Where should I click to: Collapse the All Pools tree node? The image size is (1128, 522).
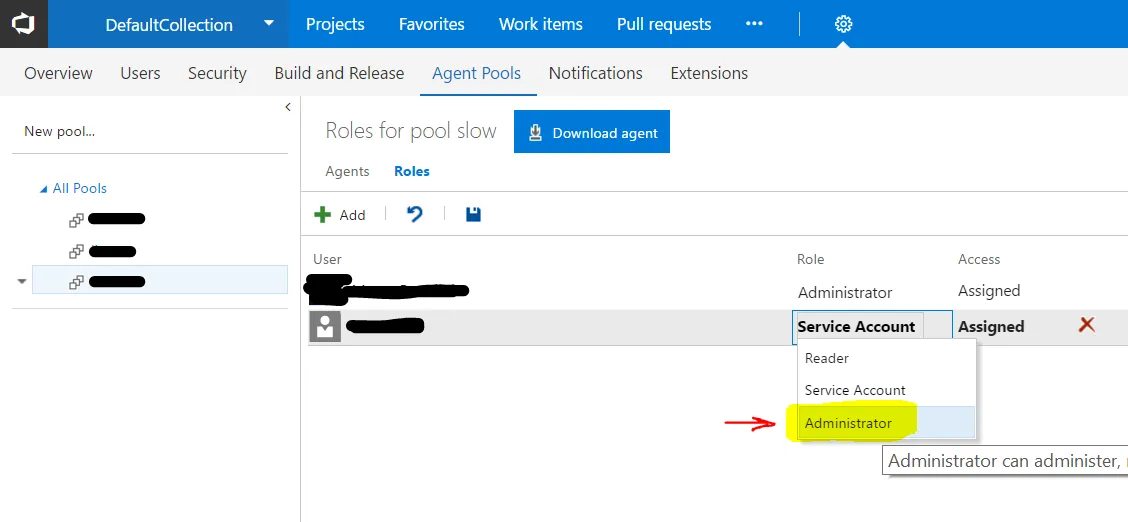tap(43, 189)
